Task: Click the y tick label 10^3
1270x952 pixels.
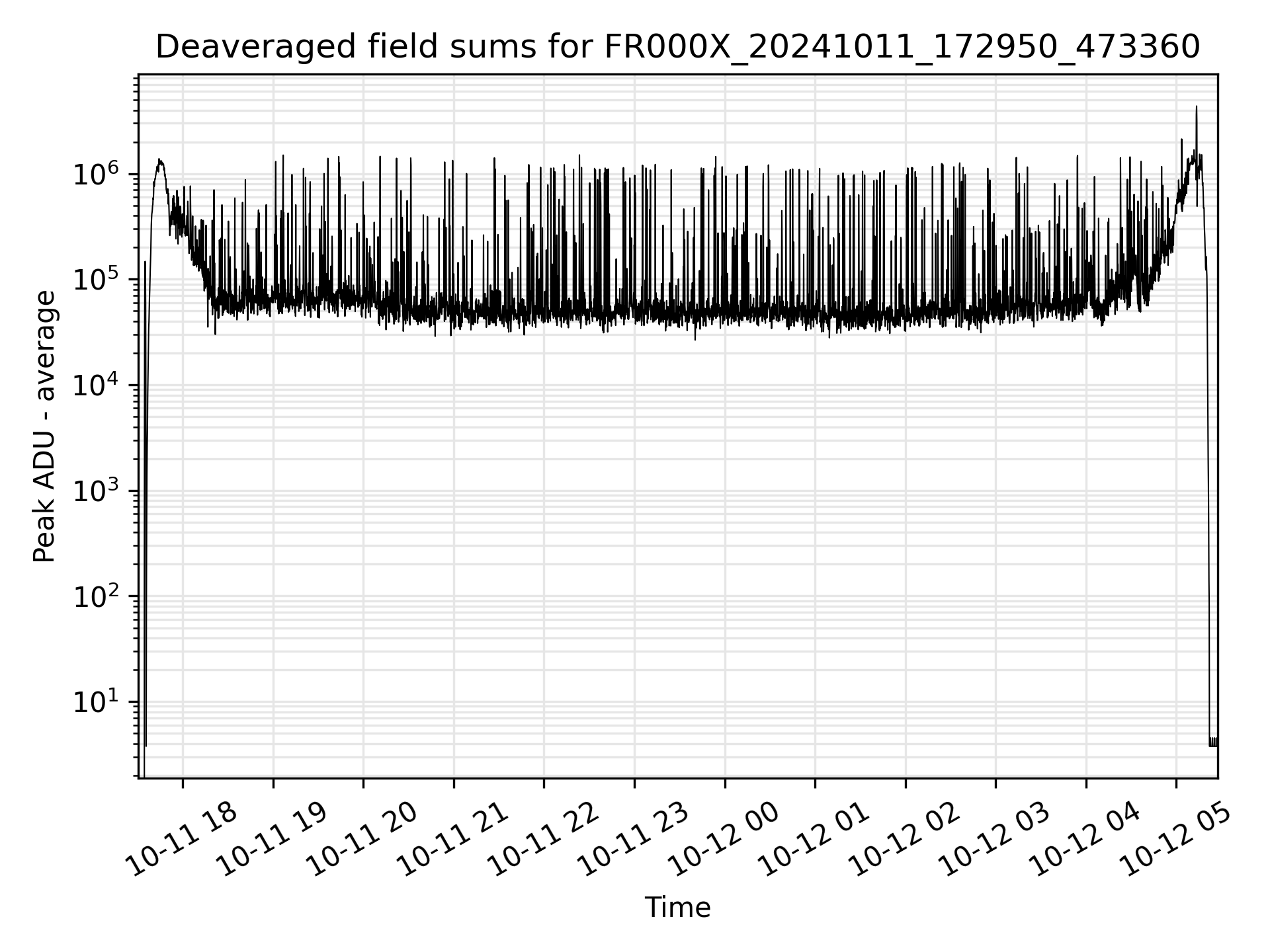Action: [95, 491]
